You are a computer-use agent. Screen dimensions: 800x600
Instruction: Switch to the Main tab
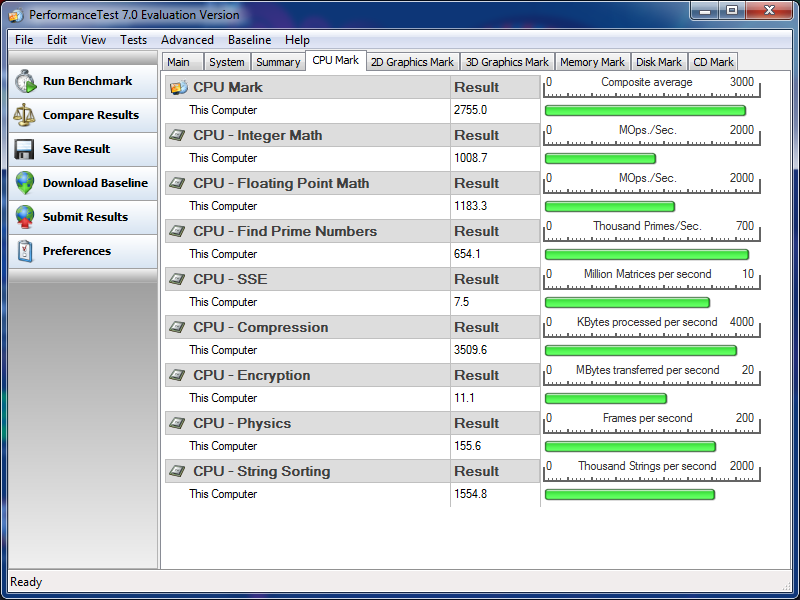(183, 62)
